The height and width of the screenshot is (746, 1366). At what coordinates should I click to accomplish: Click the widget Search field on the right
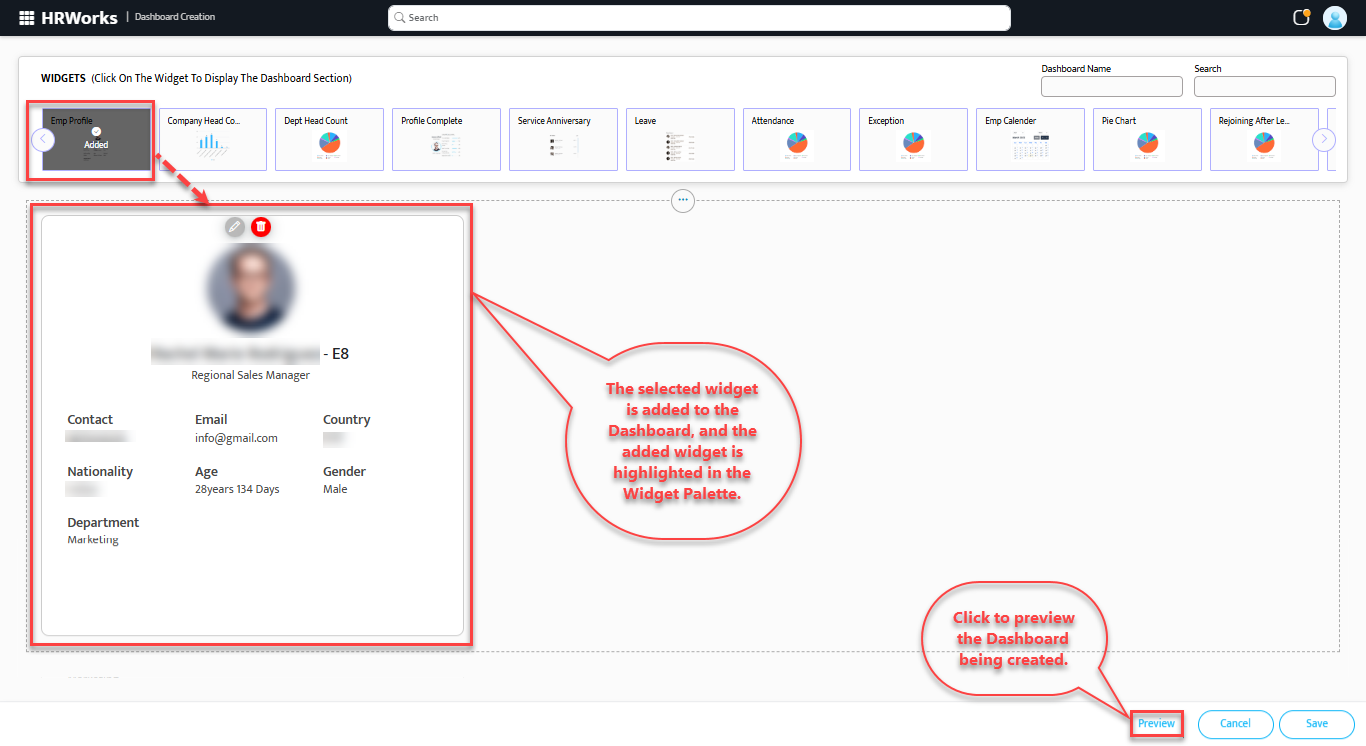[x=1264, y=86]
